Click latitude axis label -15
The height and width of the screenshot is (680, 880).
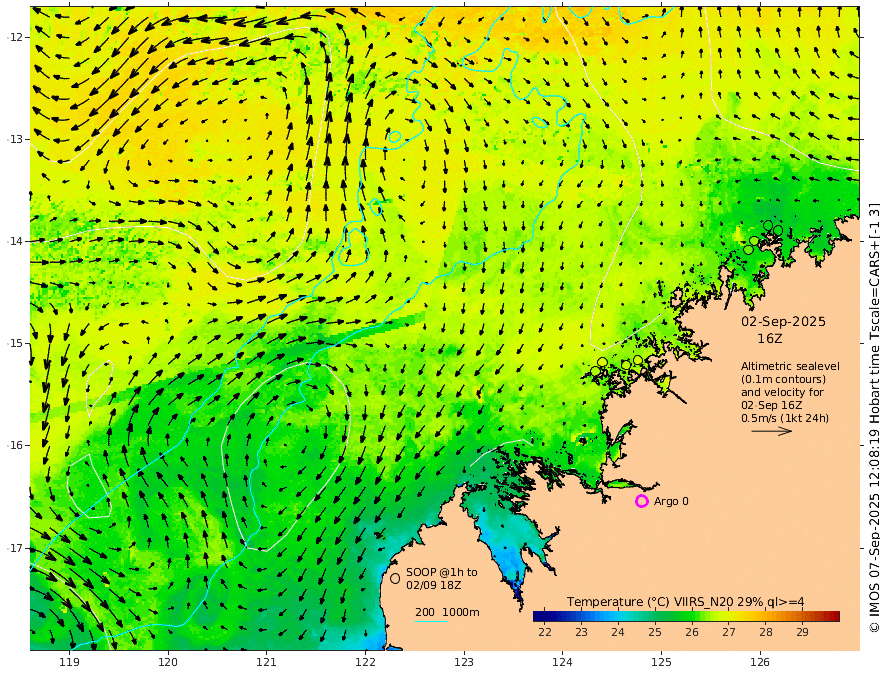coord(15,343)
